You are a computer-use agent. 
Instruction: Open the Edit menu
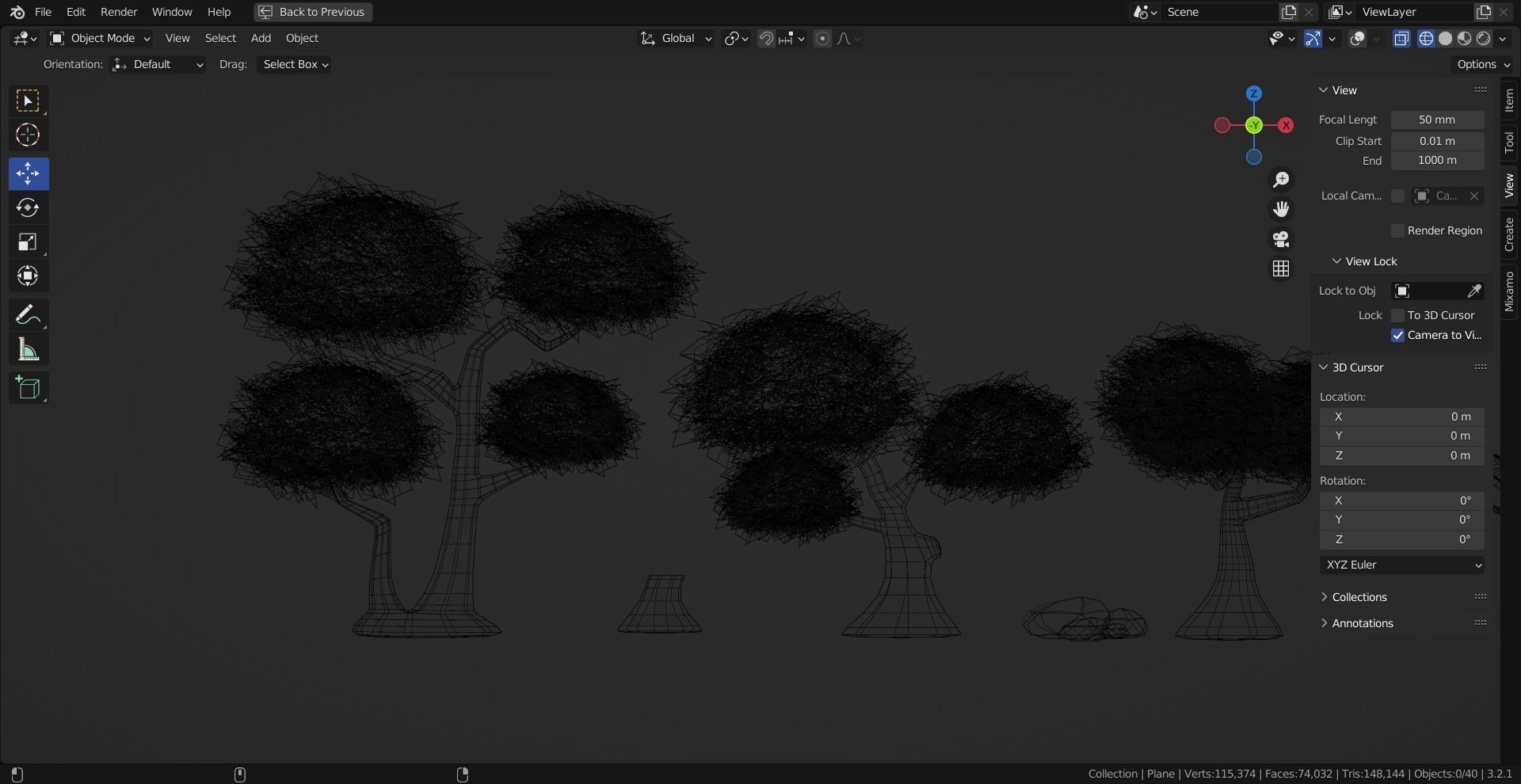click(x=76, y=12)
